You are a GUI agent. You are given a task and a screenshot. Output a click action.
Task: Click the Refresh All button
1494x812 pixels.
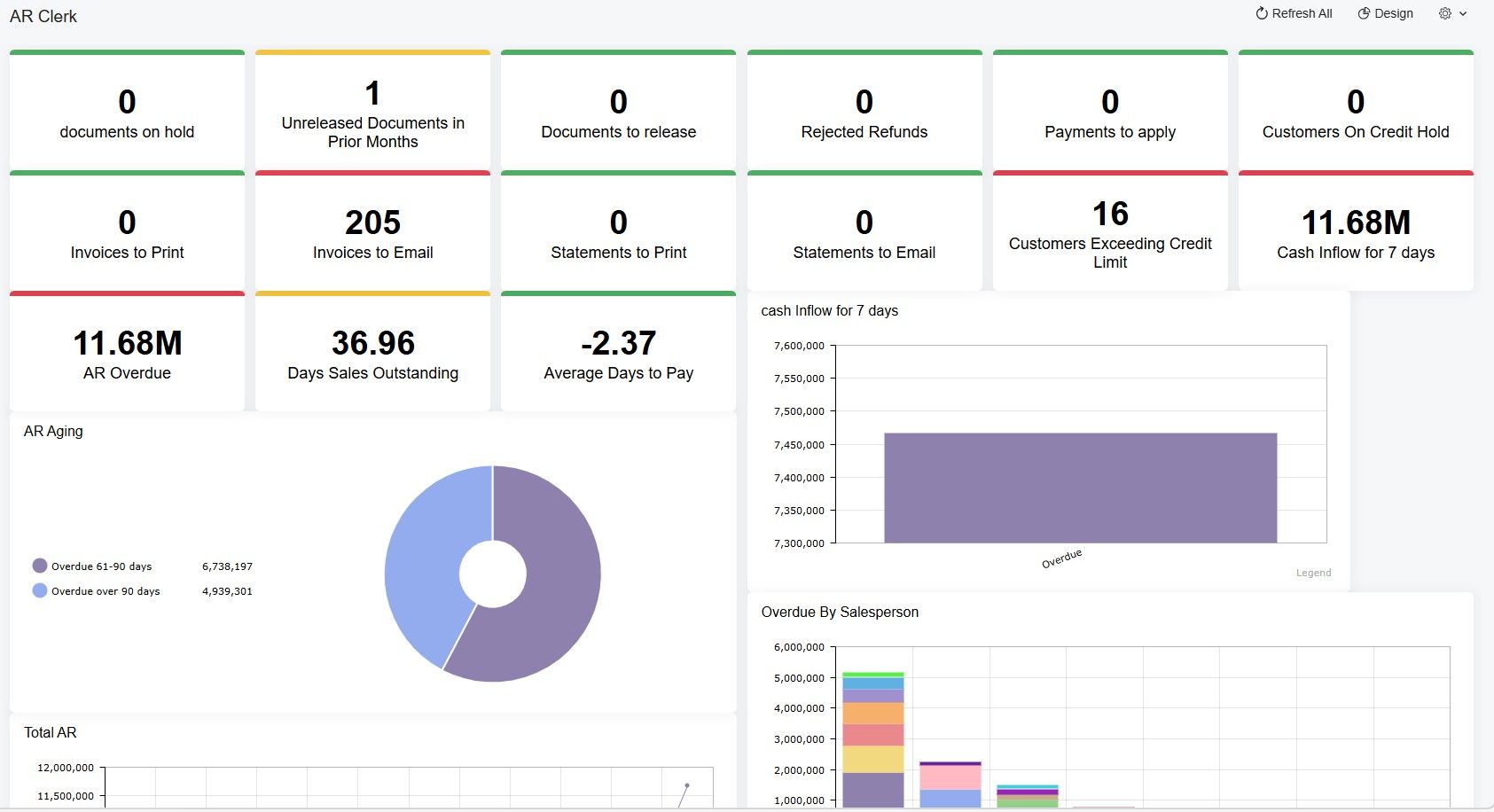pos(1294,13)
